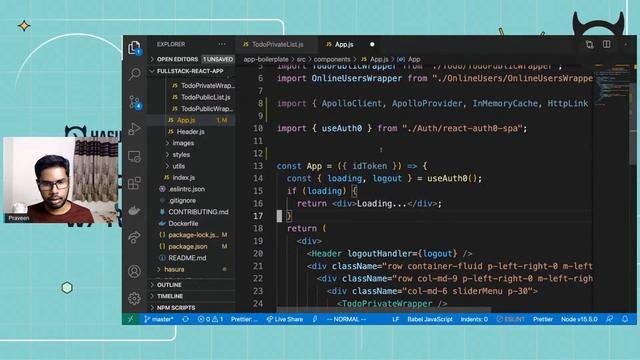Click Prettier status item on left of status bar

pos(244,319)
